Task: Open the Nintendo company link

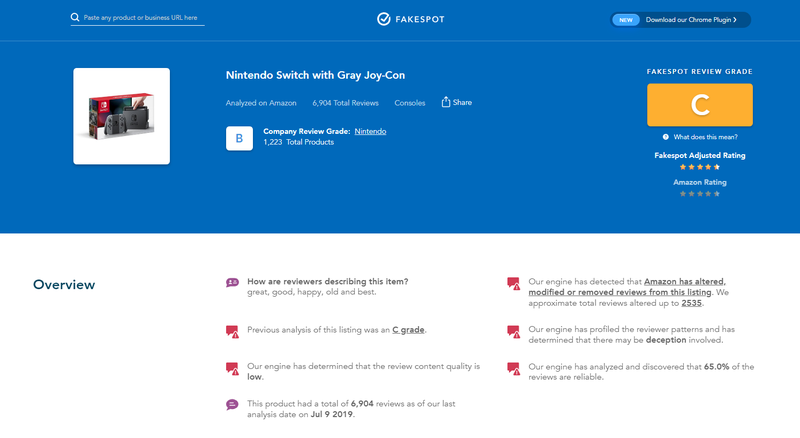Action: [370, 131]
